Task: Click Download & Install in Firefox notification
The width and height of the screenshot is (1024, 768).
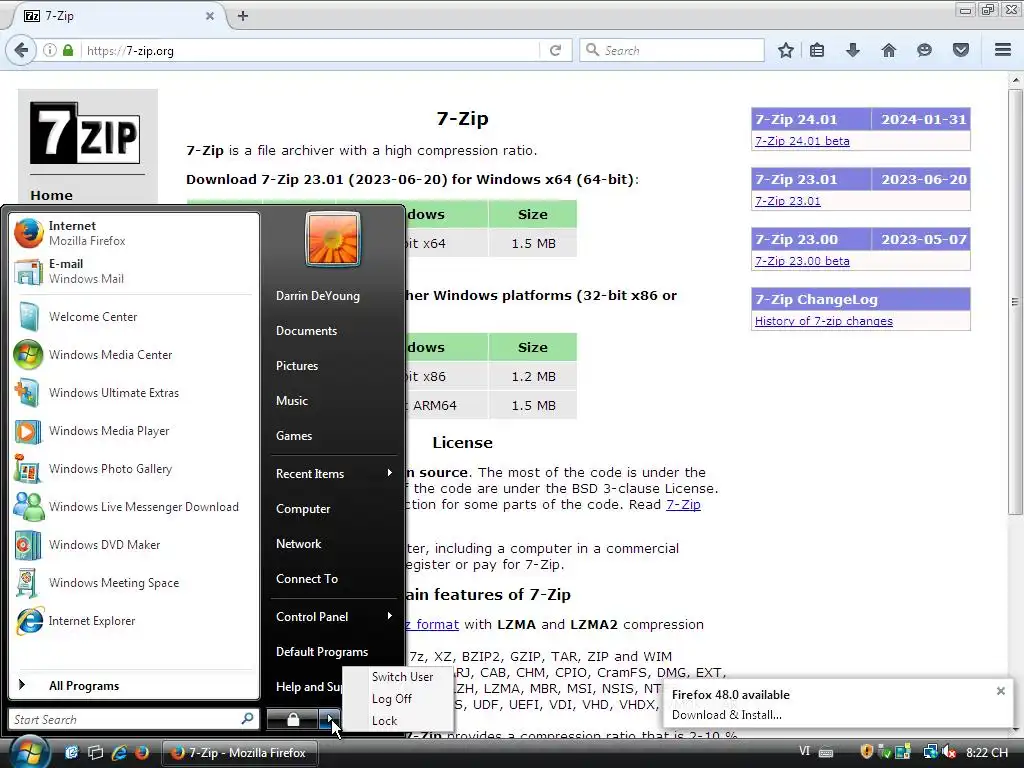Action: [x=726, y=715]
